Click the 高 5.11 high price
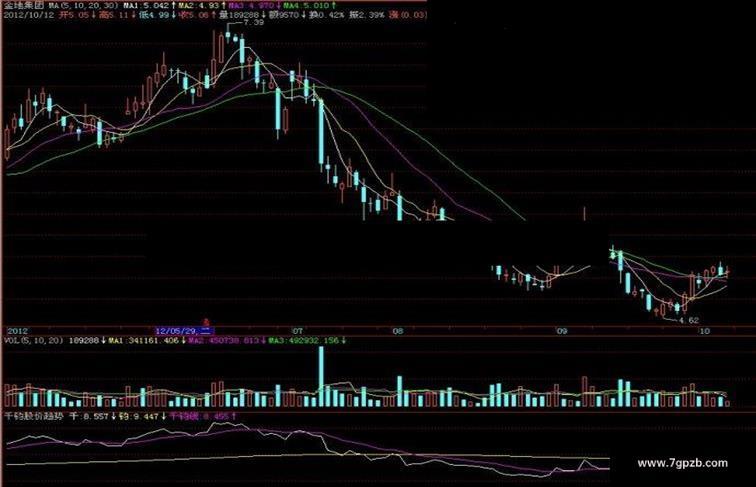Viewport: 756px width, 487px height. [116, 15]
